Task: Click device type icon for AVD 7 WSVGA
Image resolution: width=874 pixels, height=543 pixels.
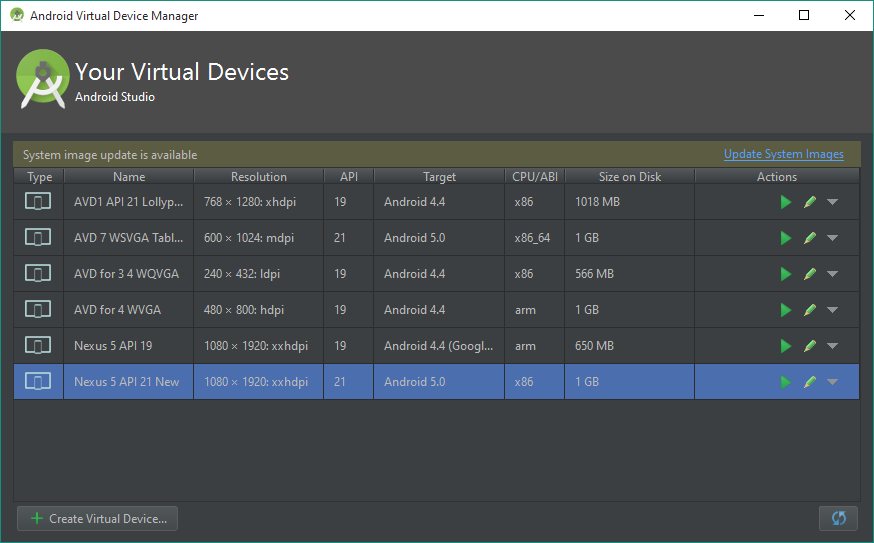Action: (x=38, y=237)
